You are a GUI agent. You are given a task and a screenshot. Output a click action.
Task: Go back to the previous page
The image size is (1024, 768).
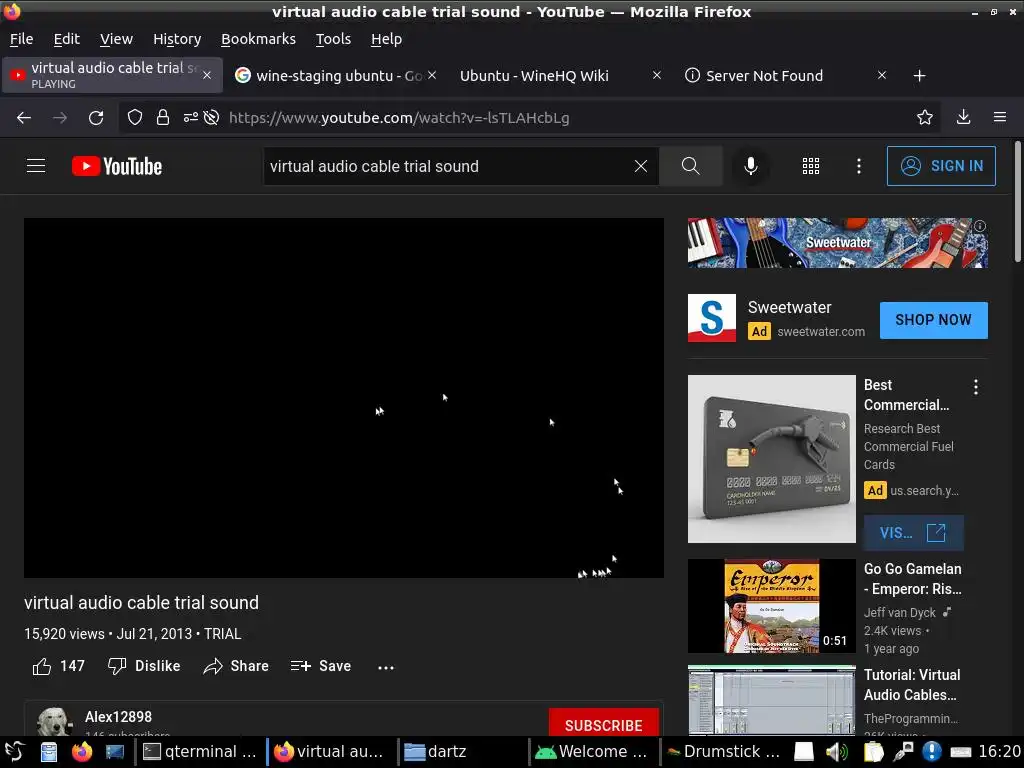click(x=24, y=118)
